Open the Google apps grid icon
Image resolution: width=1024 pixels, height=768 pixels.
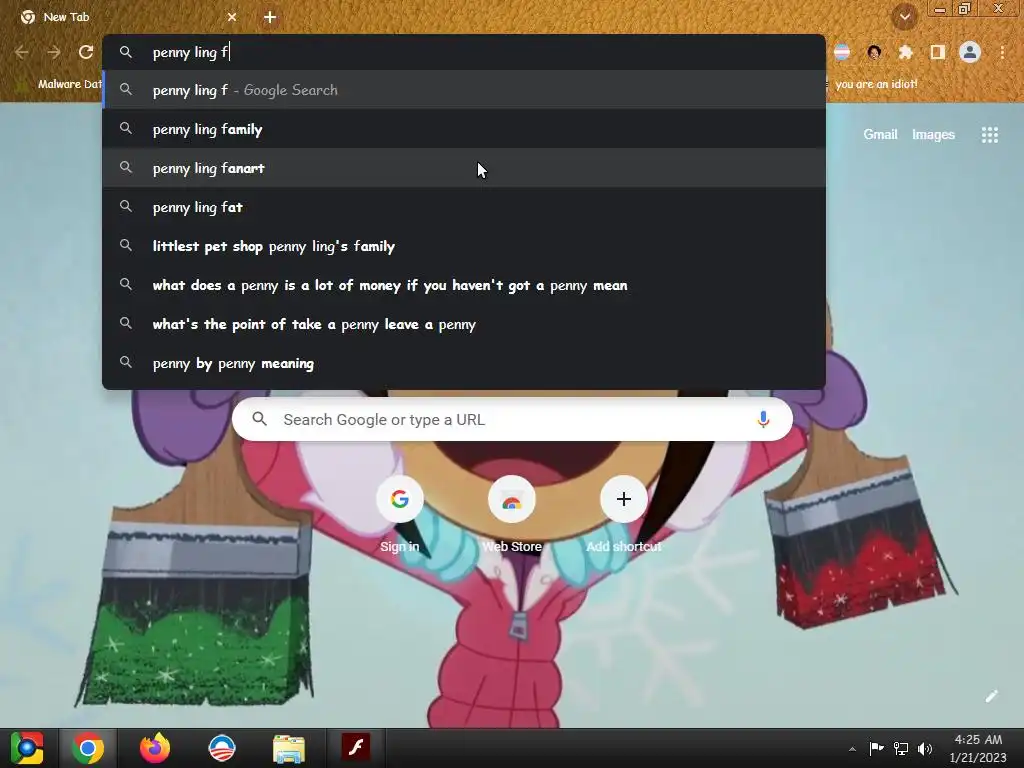[x=989, y=135]
